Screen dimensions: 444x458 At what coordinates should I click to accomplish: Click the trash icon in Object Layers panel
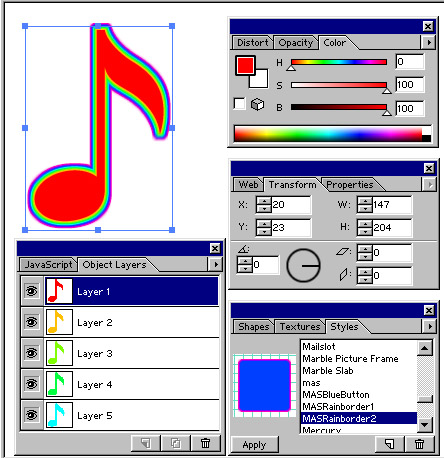coord(206,443)
